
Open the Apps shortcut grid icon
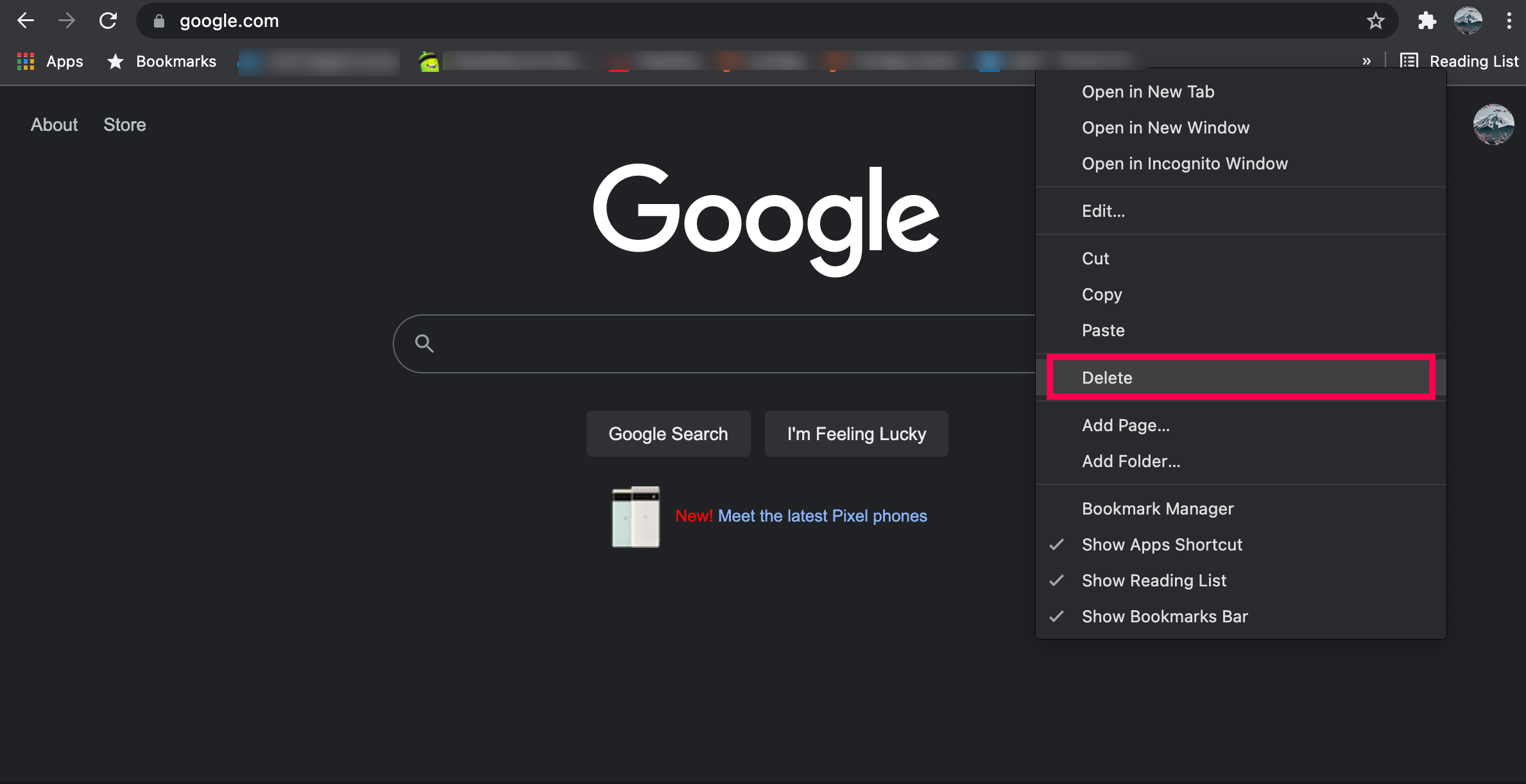click(26, 62)
